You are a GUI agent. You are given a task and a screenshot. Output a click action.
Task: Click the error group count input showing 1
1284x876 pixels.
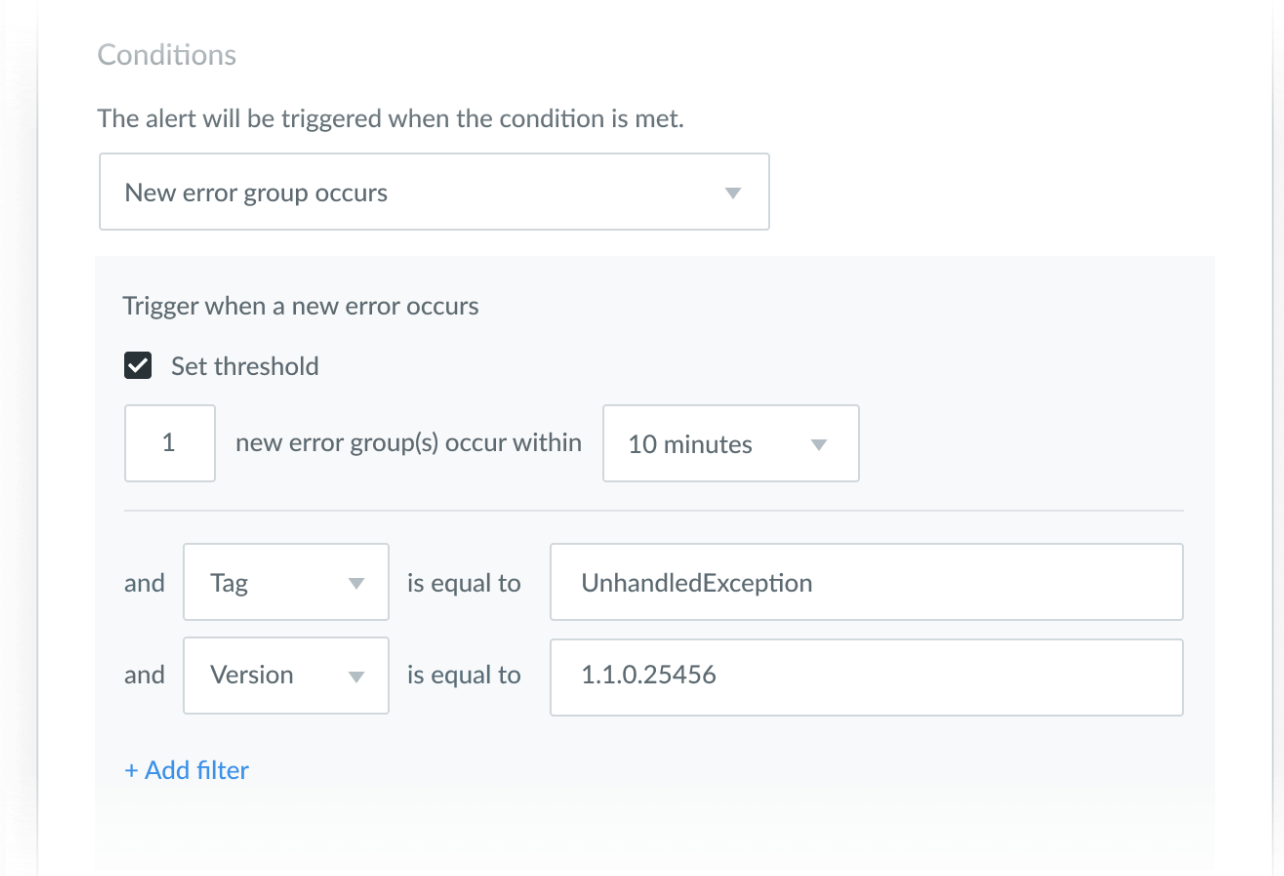click(169, 444)
